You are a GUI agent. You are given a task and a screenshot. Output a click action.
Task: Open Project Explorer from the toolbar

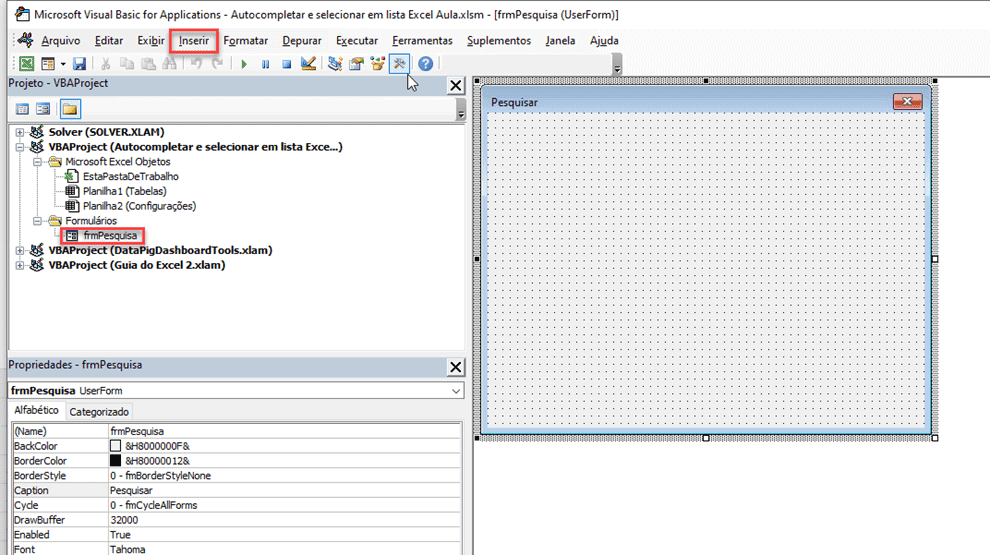[335, 64]
